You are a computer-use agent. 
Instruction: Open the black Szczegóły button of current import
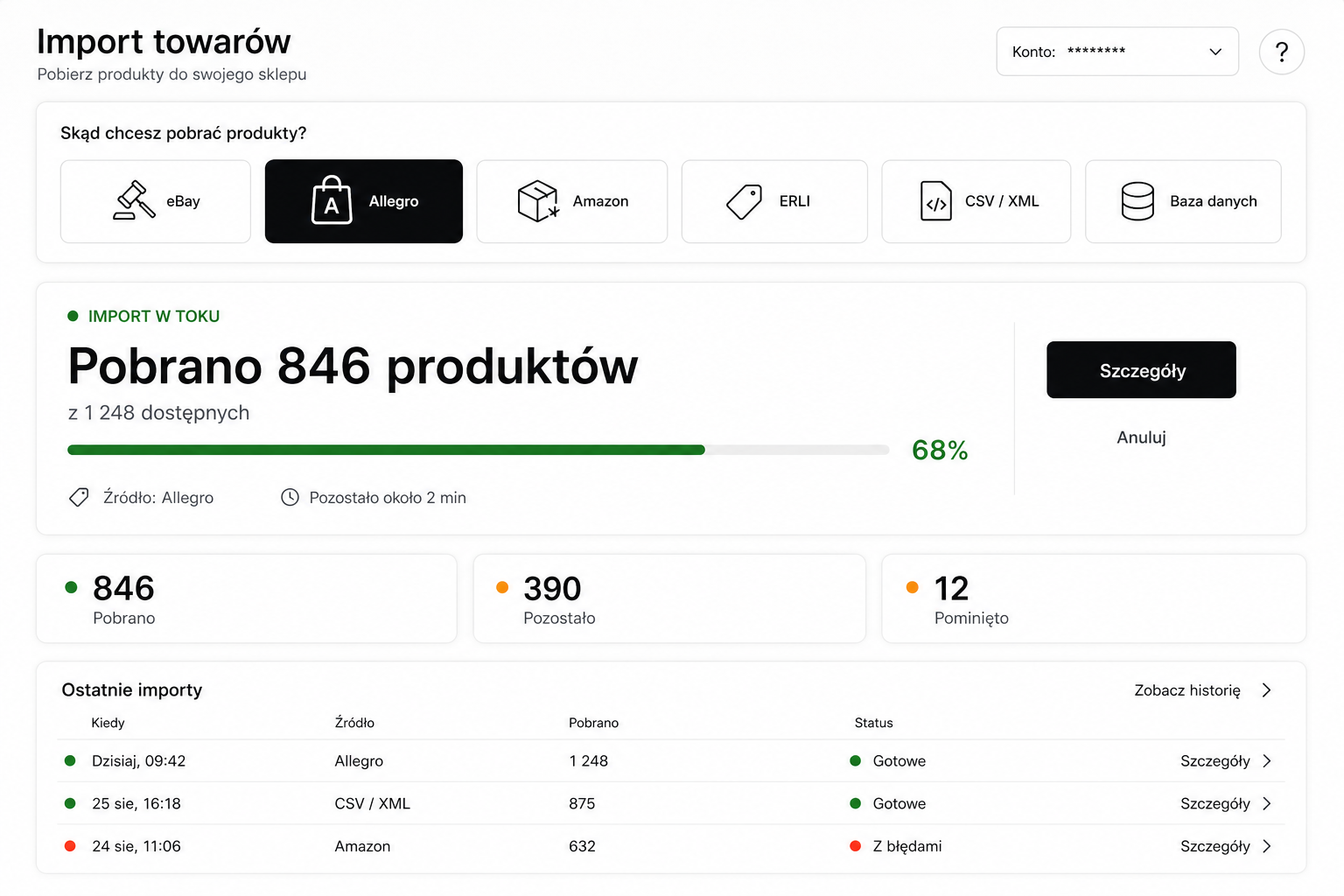(1141, 370)
